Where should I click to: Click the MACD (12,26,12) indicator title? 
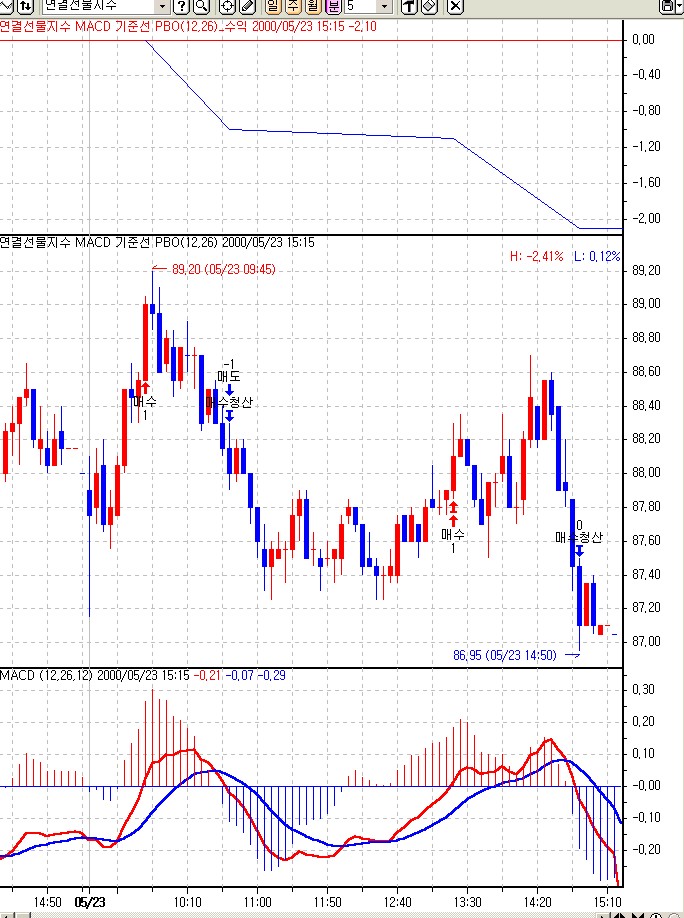46,676
